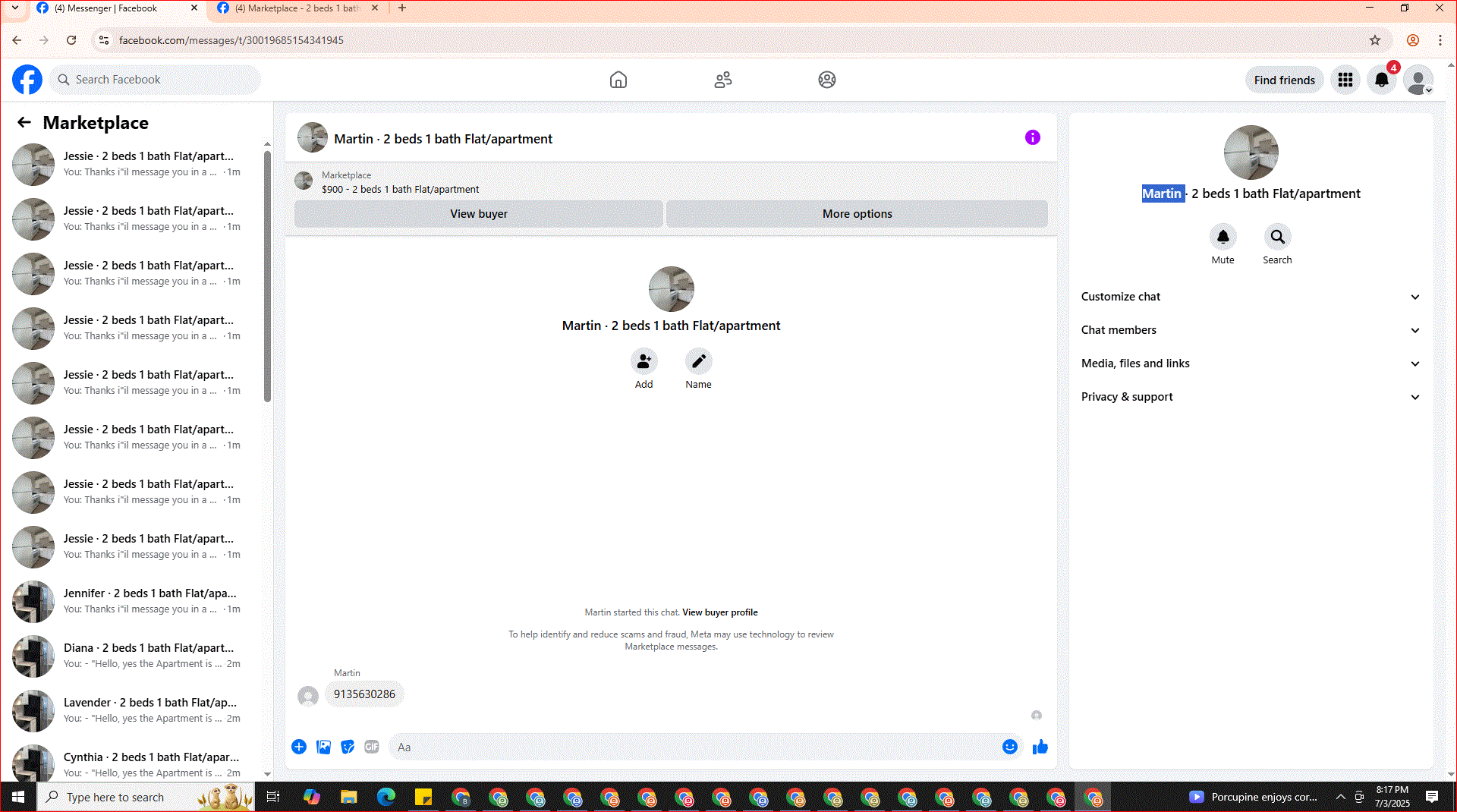The height and width of the screenshot is (812, 1457).
Task: Expand the Chat members section
Action: (x=1250, y=330)
